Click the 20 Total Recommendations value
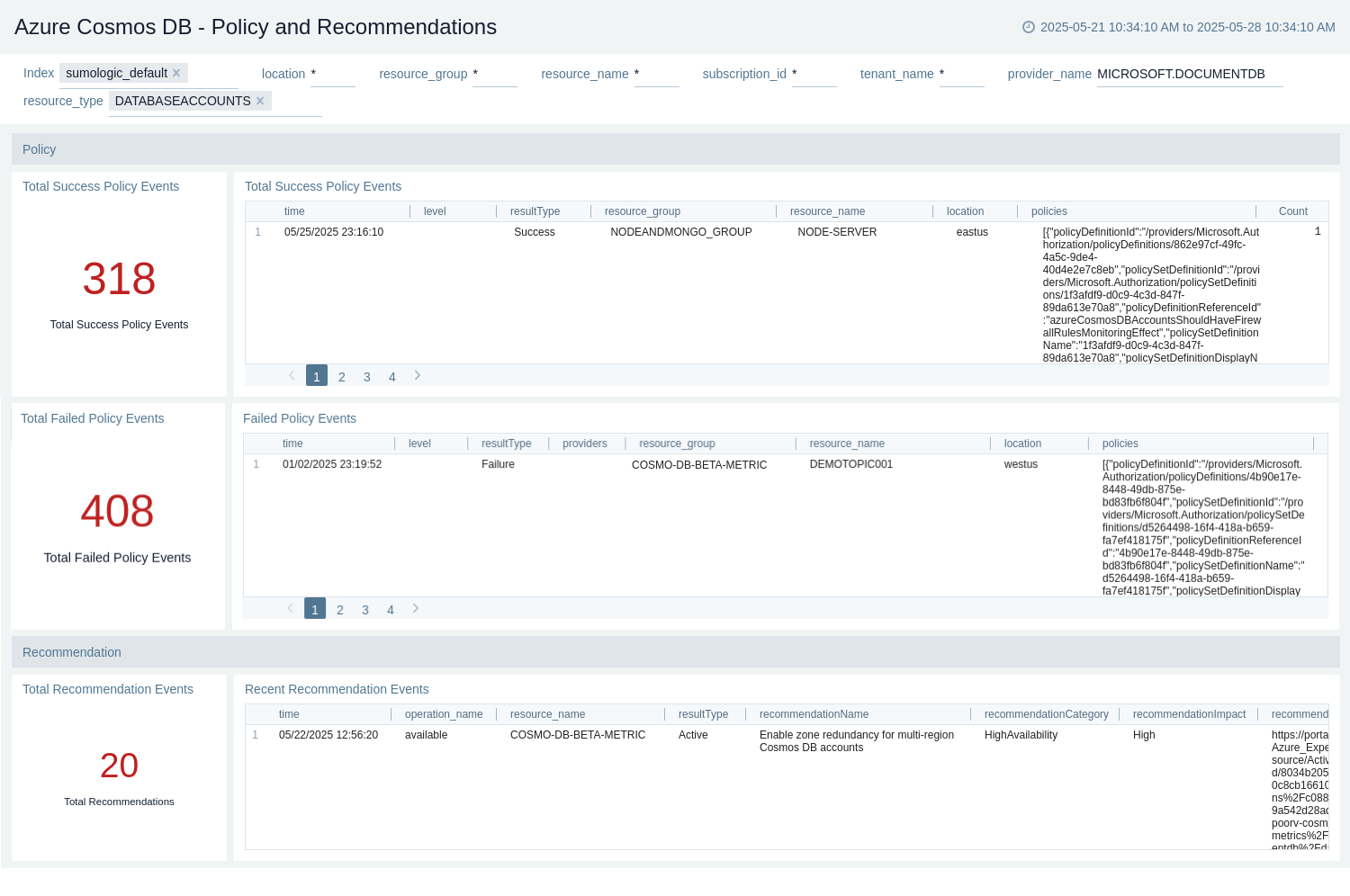Screen dimensions: 1350x896 click(119, 766)
